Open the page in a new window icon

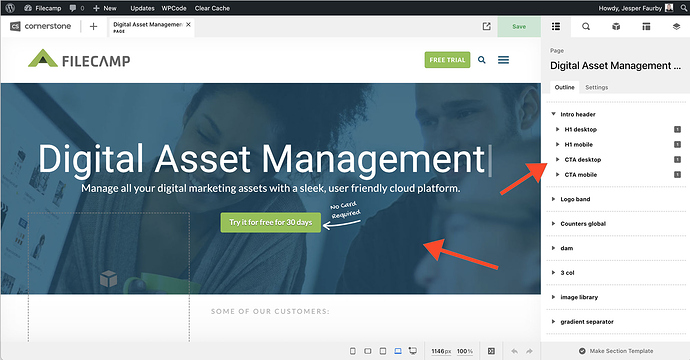coord(486,26)
